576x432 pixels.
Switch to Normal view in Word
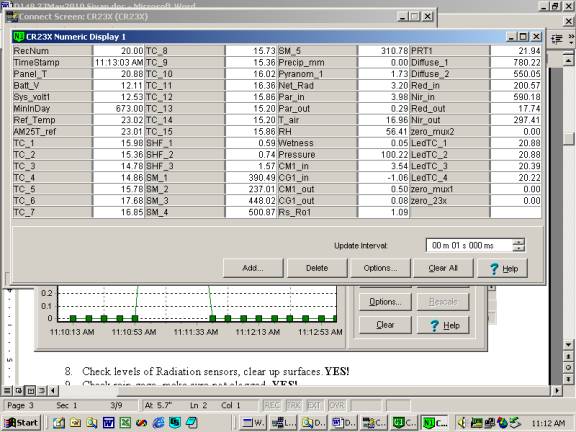coord(7,390)
